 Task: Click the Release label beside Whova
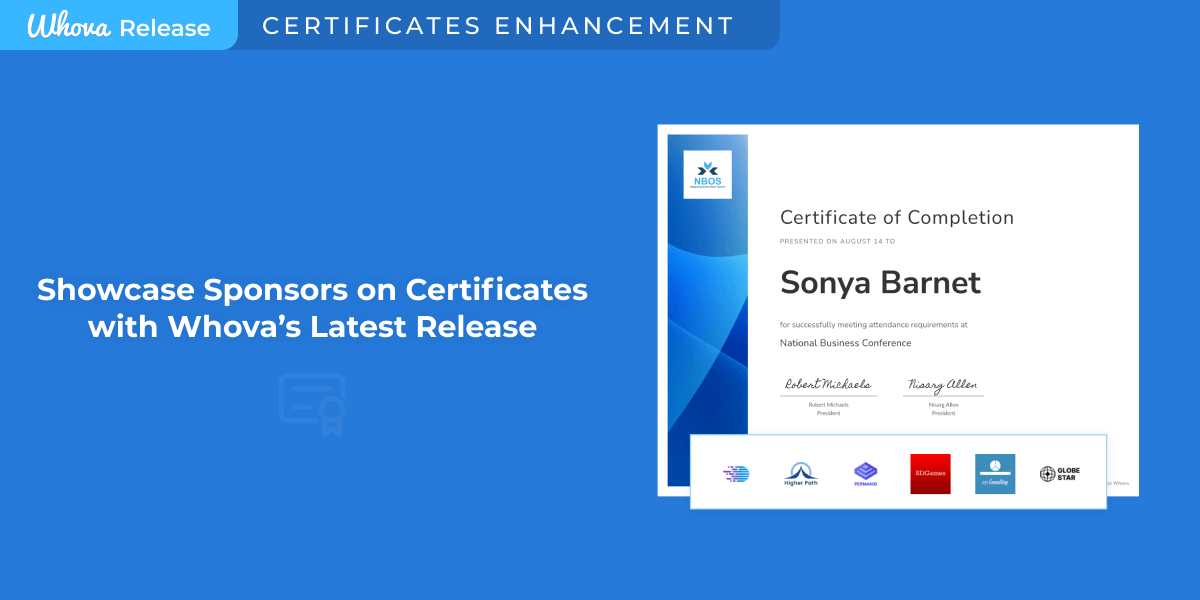tap(165, 28)
